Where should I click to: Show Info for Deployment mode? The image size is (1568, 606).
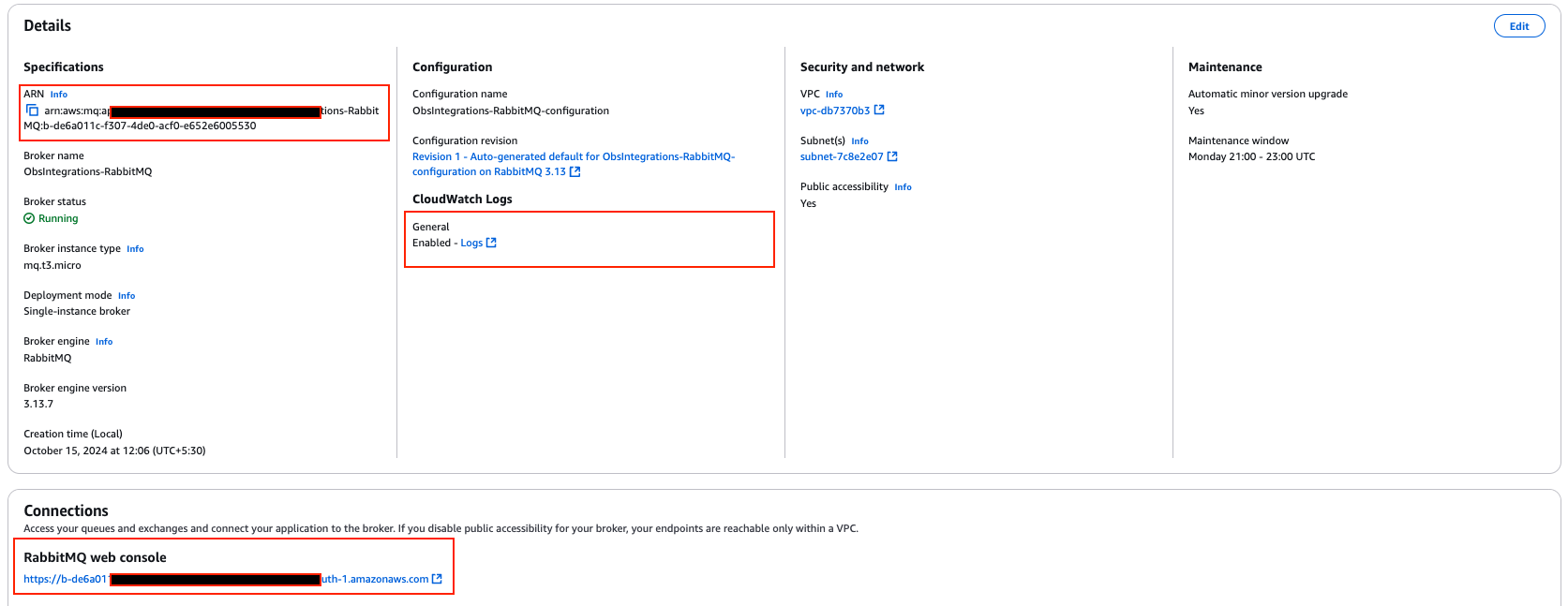[127, 296]
